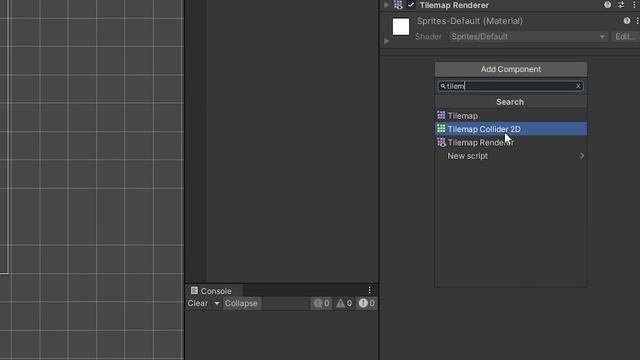Open help for Sprites-Default material

click(627, 21)
